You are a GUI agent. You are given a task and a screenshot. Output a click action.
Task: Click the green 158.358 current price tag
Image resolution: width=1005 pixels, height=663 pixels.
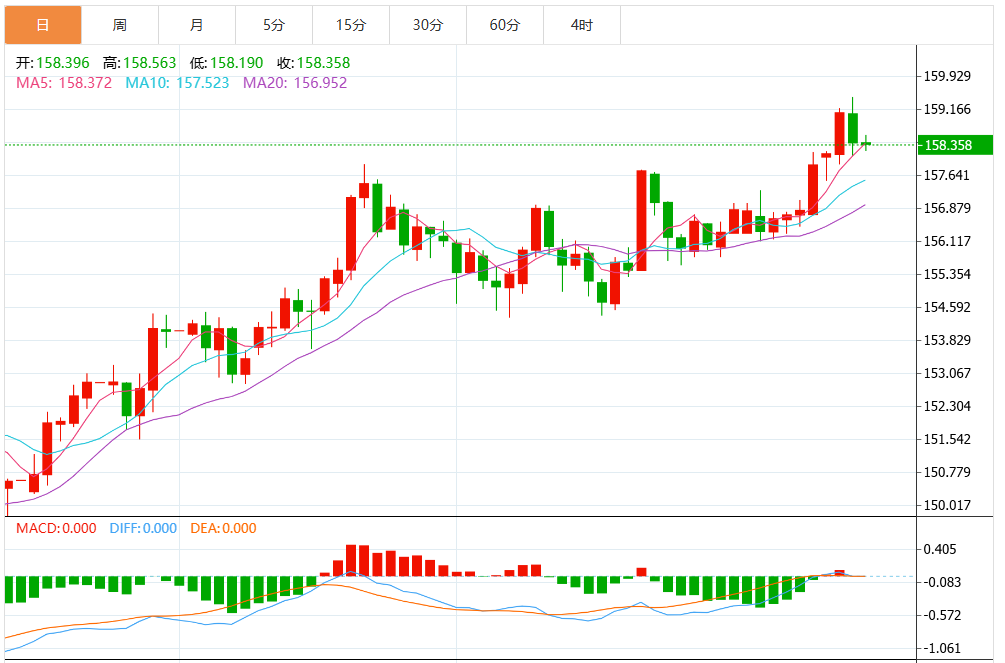click(x=956, y=146)
